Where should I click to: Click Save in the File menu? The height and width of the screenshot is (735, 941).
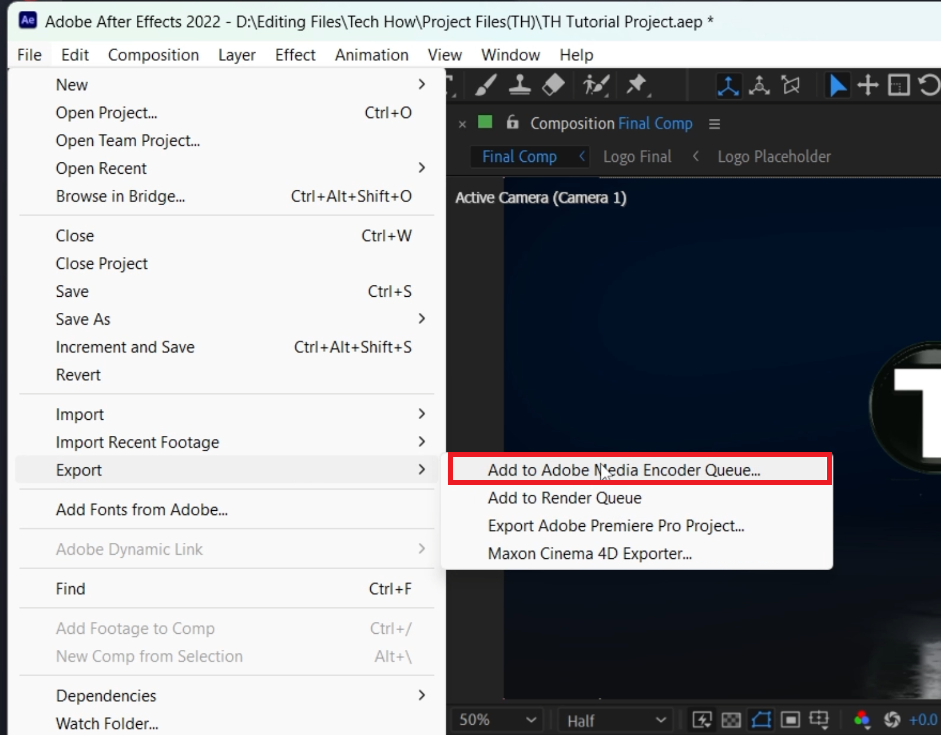(x=226, y=292)
